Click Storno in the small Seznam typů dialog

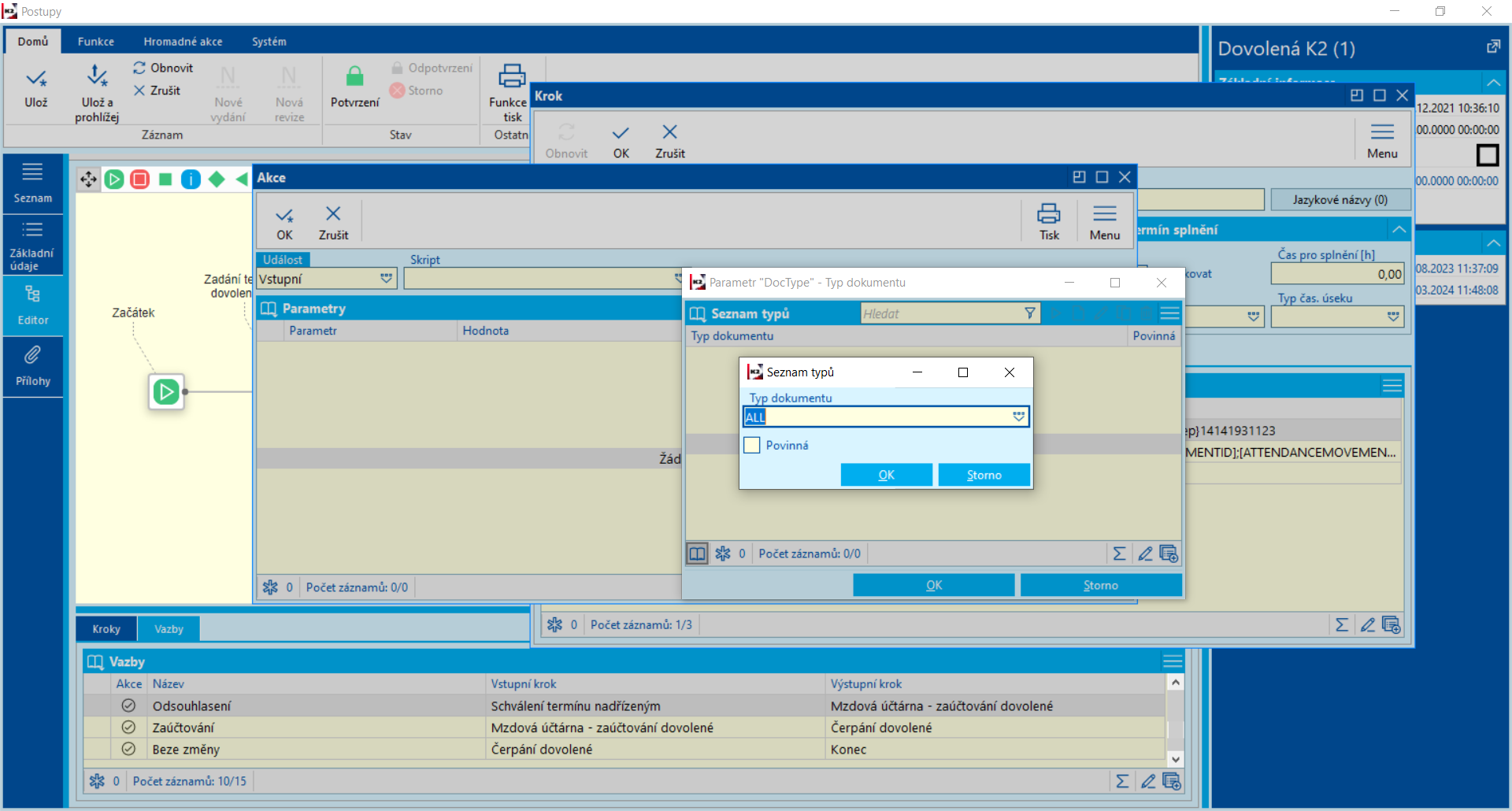pos(984,475)
